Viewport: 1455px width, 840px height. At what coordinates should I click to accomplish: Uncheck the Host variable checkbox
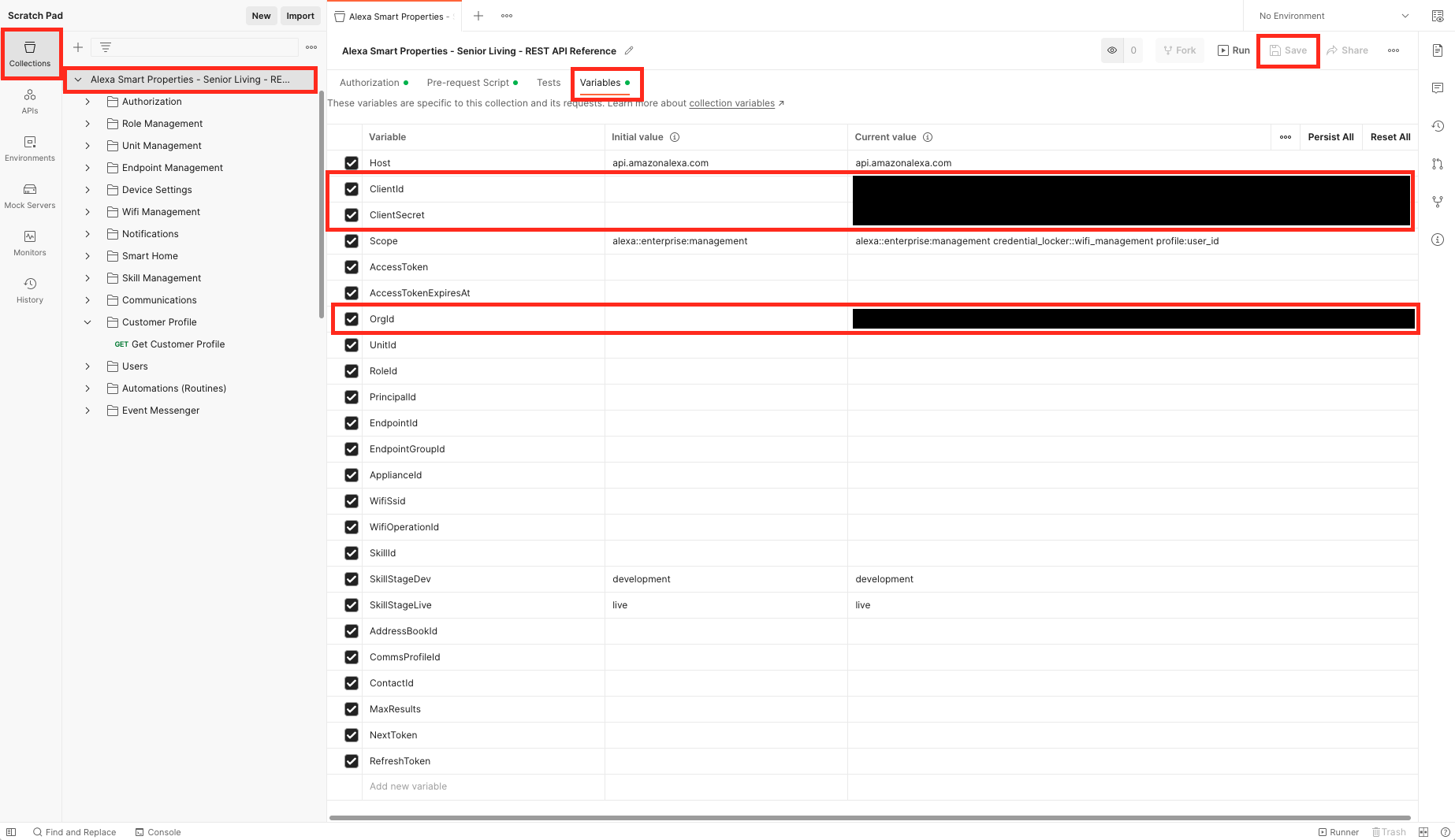(352, 163)
